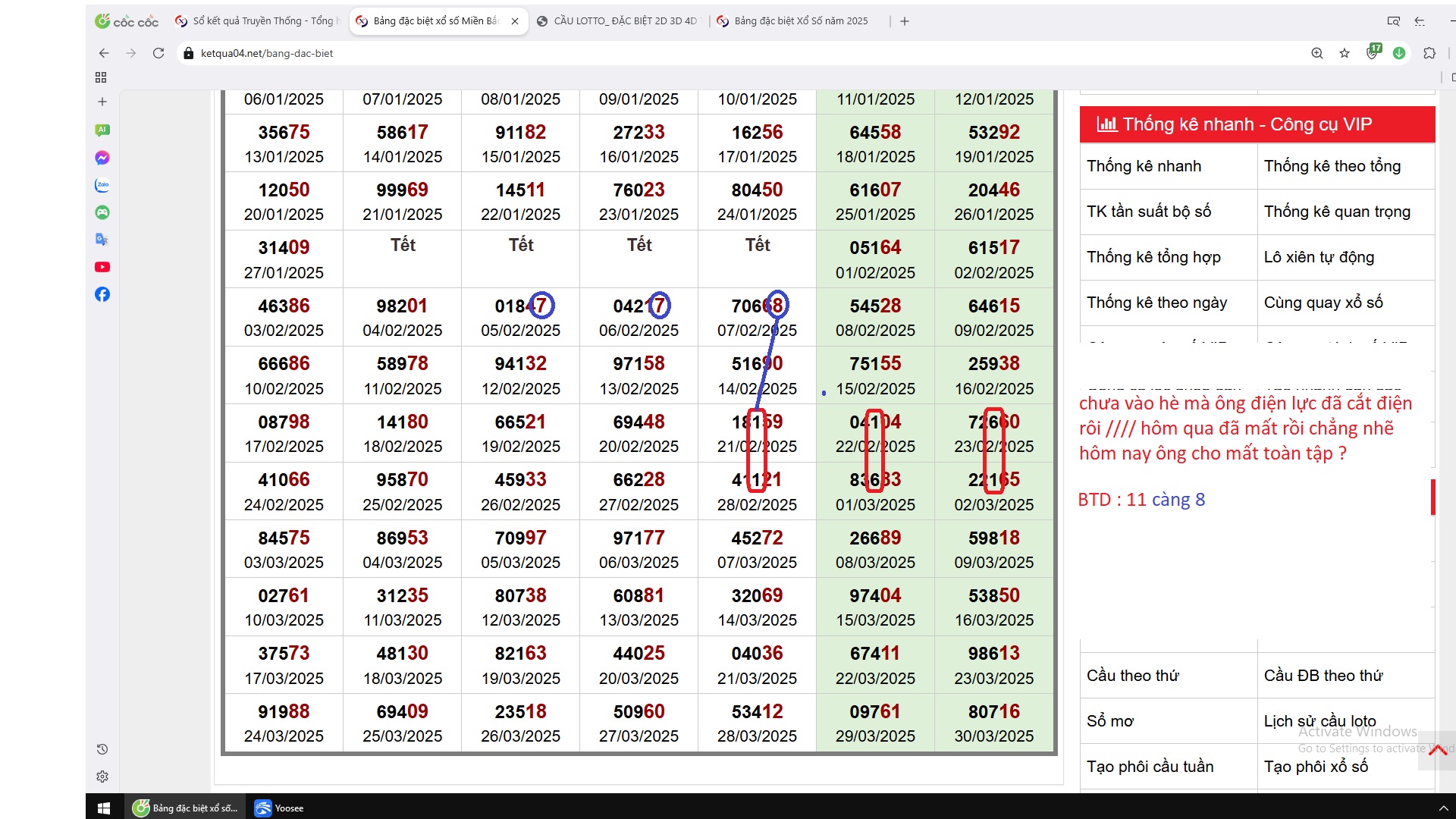1456x819 pixels.
Task: Click the scroll-to-top red arrow button
Action: [x=1437, y=751]
